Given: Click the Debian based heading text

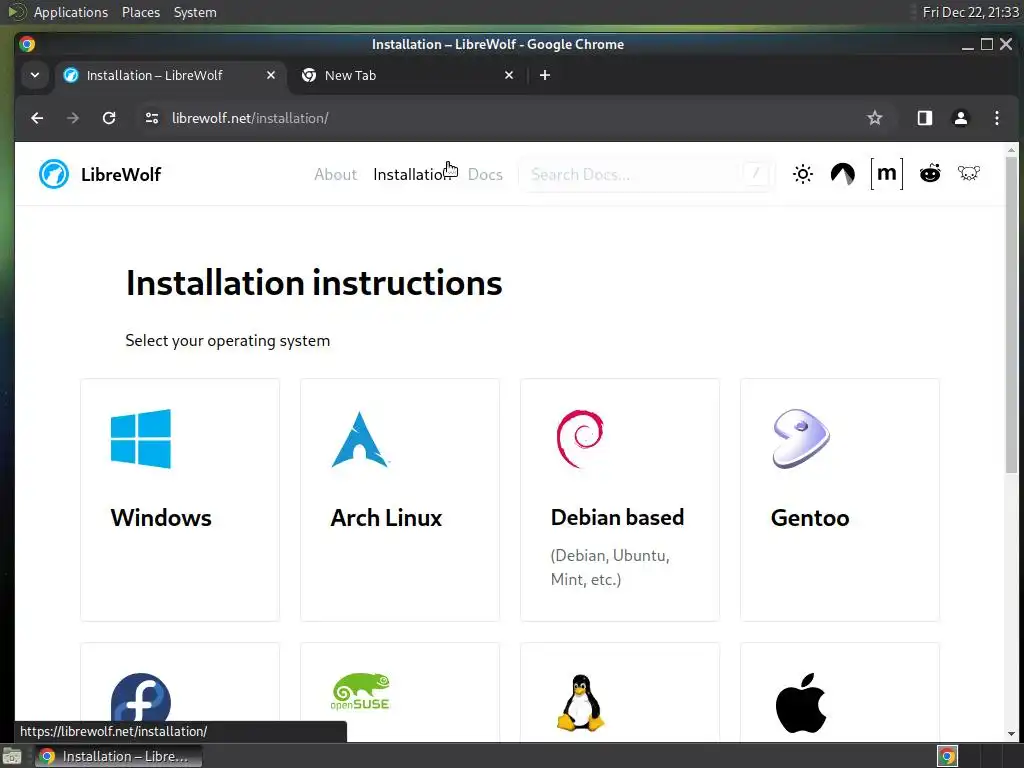Looking at the screenshot, I should (617, 517).
